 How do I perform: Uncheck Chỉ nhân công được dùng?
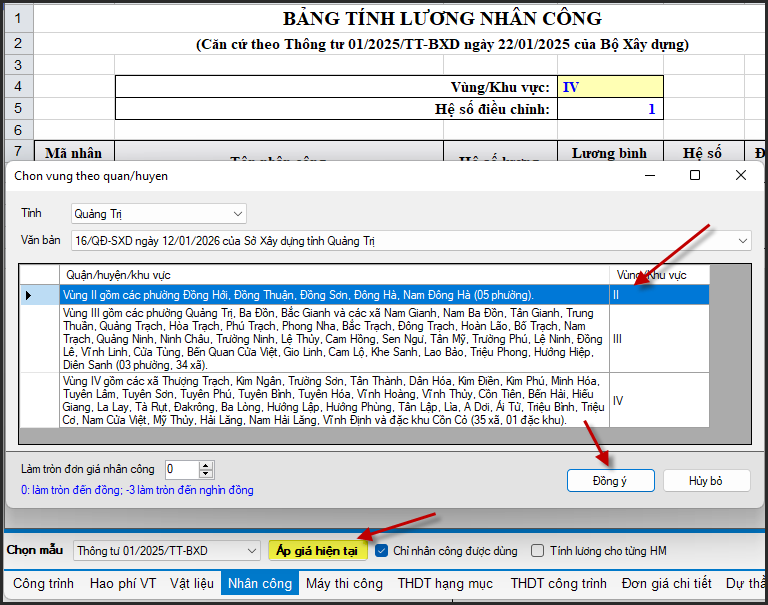tap(381, 551)
